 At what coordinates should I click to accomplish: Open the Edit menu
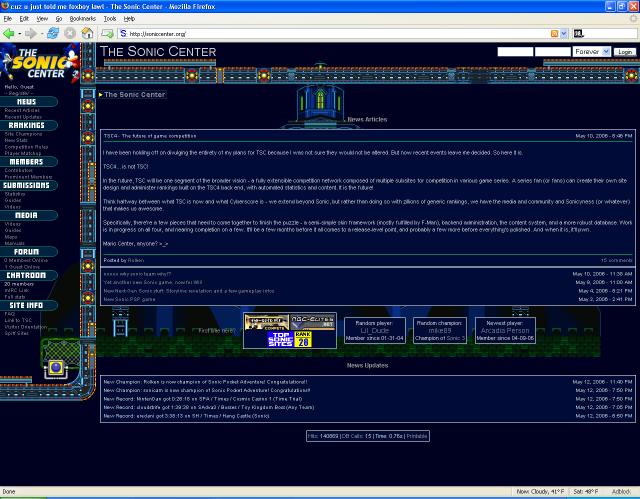pos(24,19)
